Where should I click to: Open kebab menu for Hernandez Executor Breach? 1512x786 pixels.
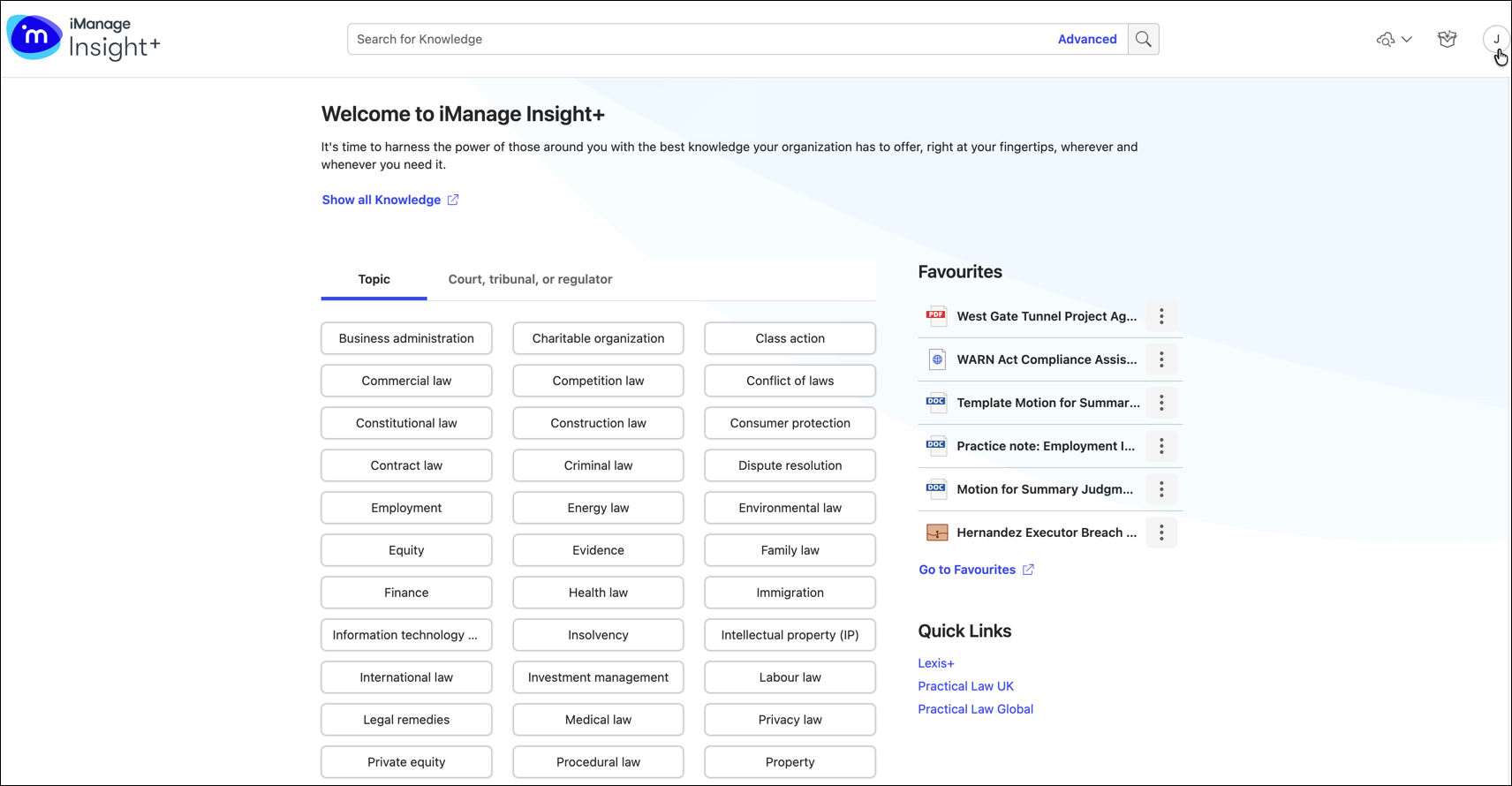click(x=1161, y=533)
